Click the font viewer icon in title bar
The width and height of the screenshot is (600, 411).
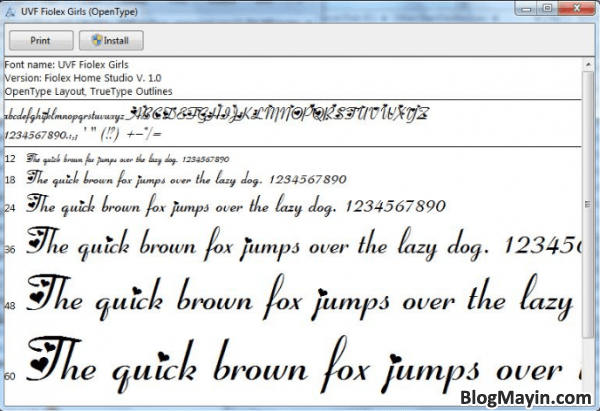pyautogui.click(x=10, y=9)
